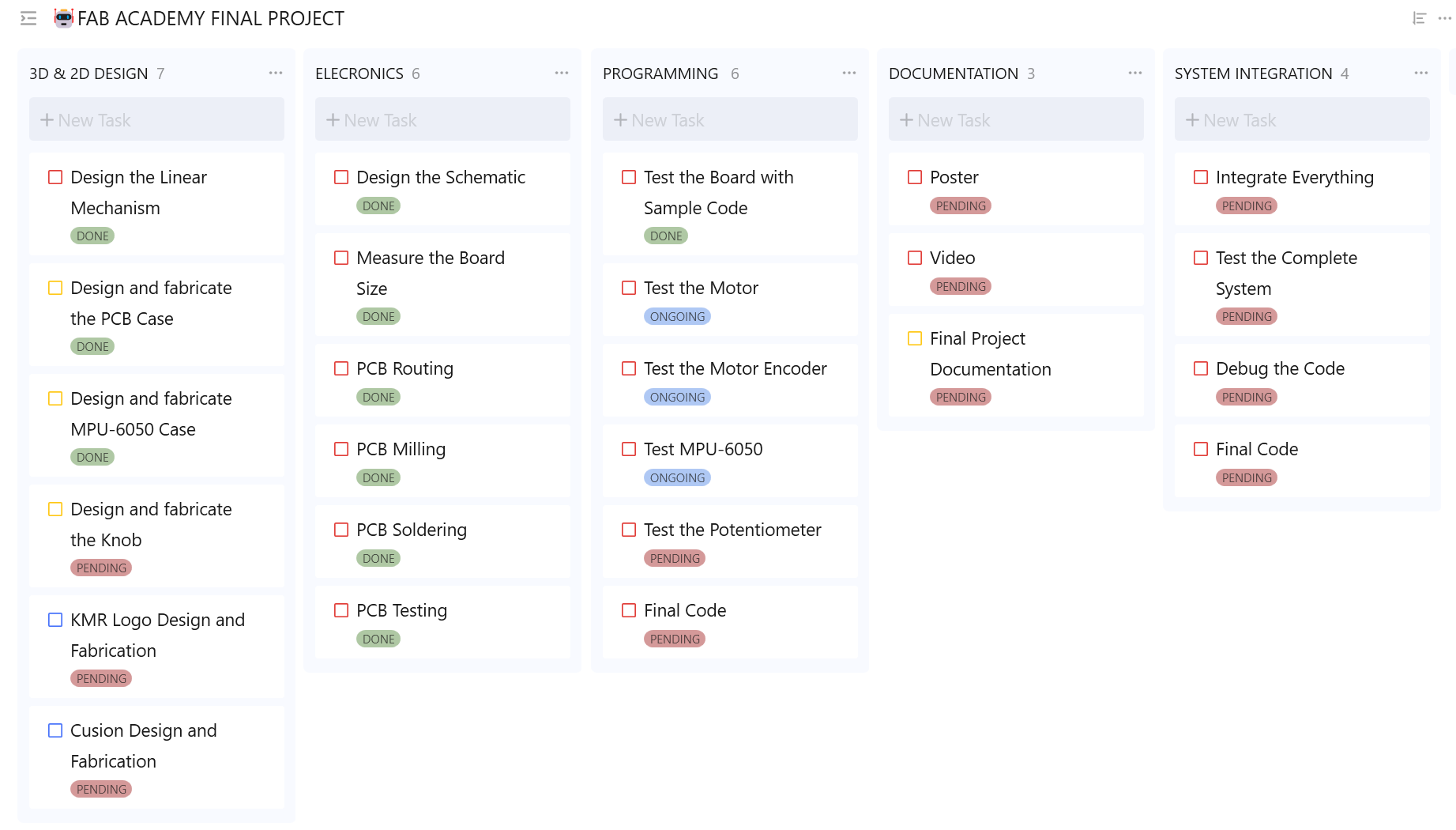Click the ONGOING tag on Test MPU-6050
Image resolution: width=1456 pixels, height=830 pixels.
(677, 477)
